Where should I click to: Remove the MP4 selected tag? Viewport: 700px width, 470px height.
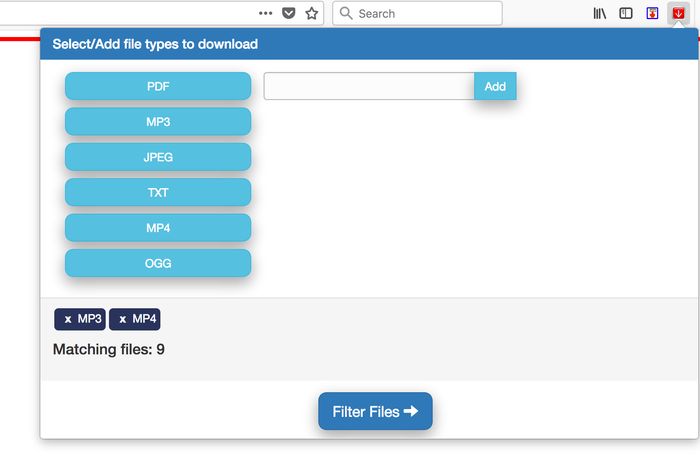click(x=122, y=319)
